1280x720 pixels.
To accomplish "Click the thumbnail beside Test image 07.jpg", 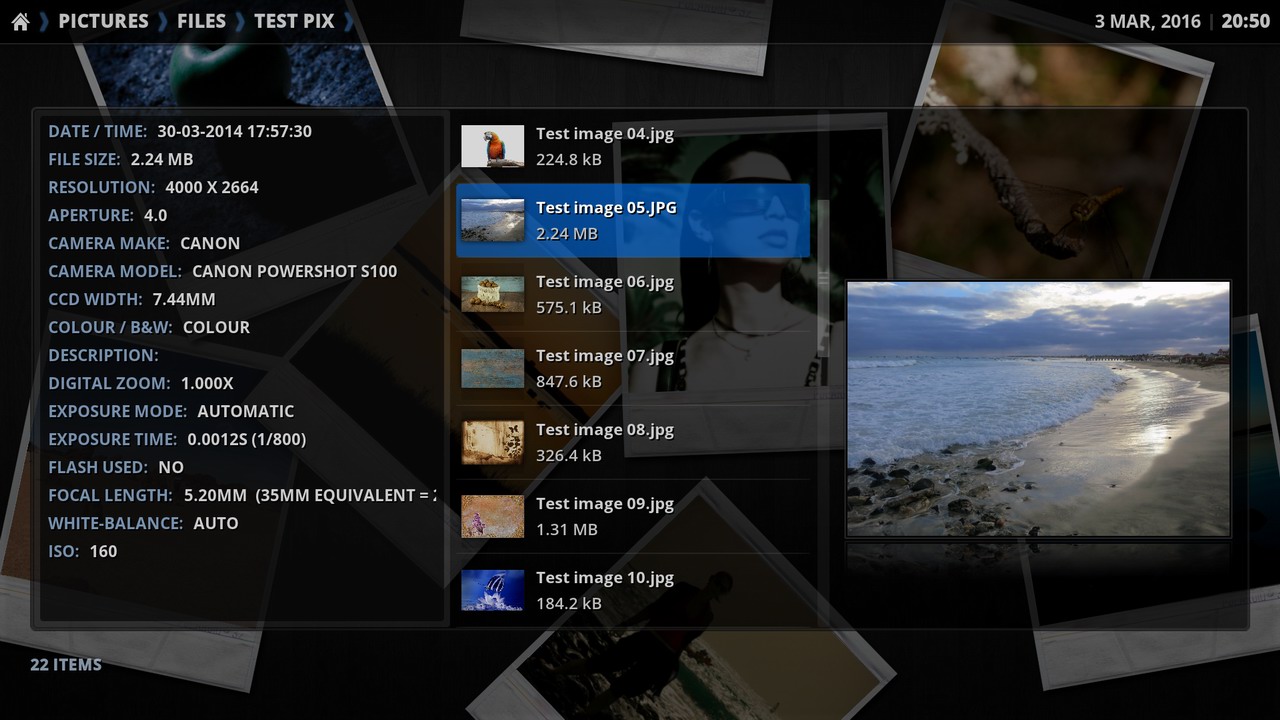I will pyautogui.click(x=492, y=368).
